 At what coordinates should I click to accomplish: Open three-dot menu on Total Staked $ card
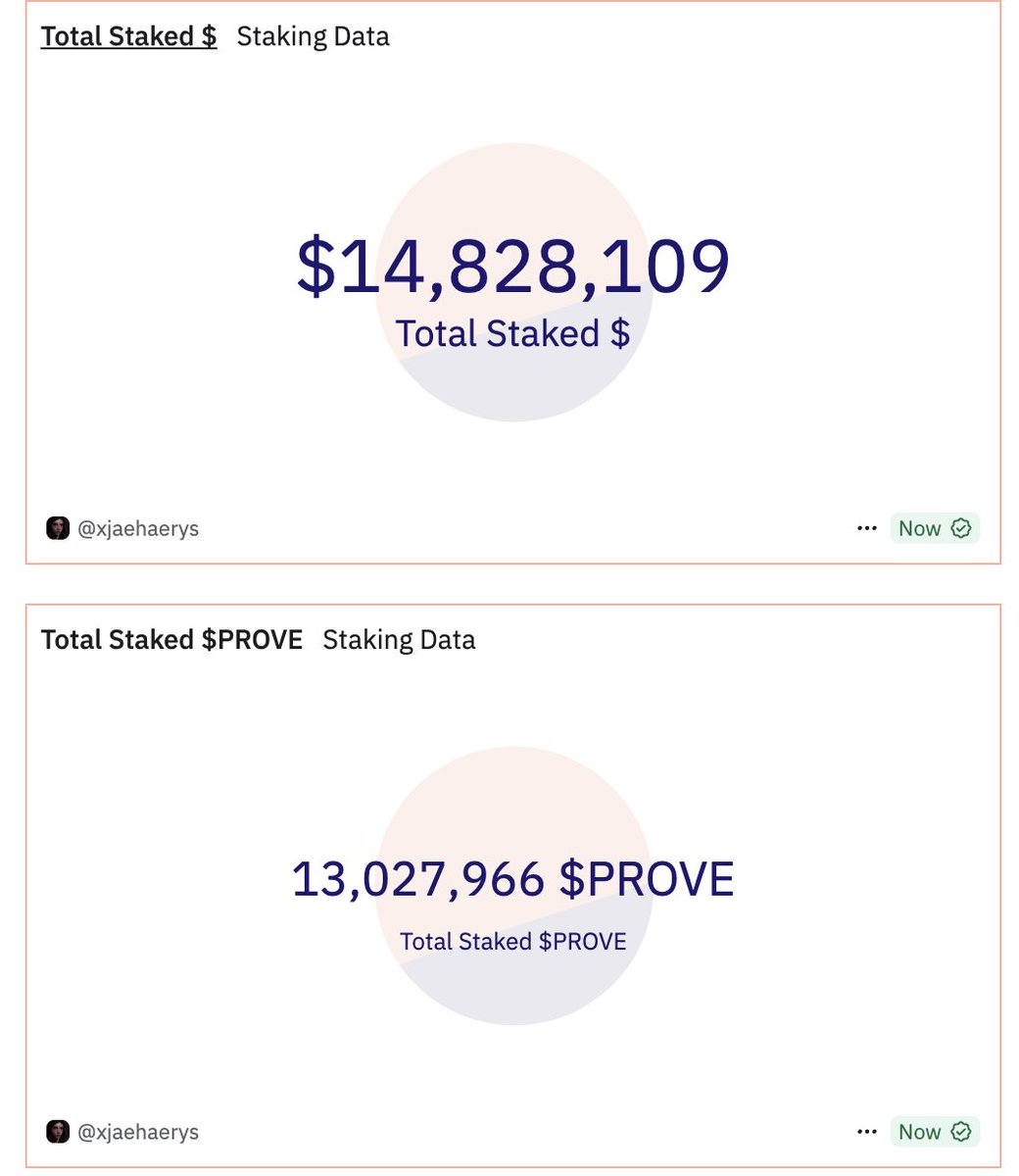click(866, 528)
